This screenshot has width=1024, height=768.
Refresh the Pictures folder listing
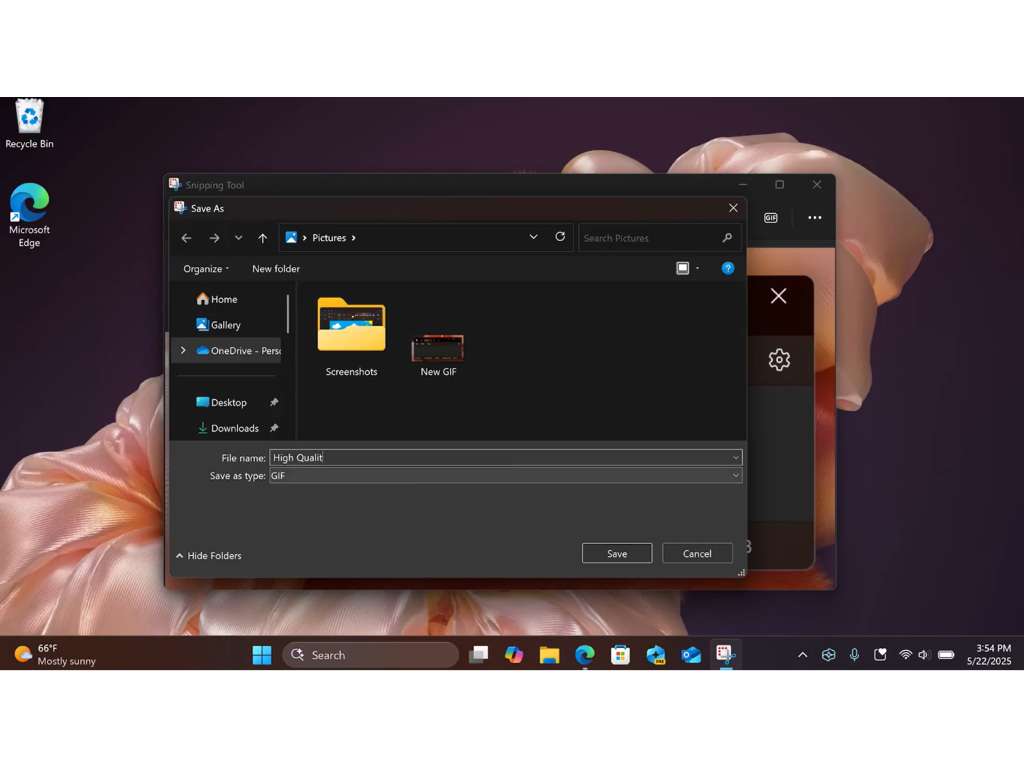(x=560, y=237)
